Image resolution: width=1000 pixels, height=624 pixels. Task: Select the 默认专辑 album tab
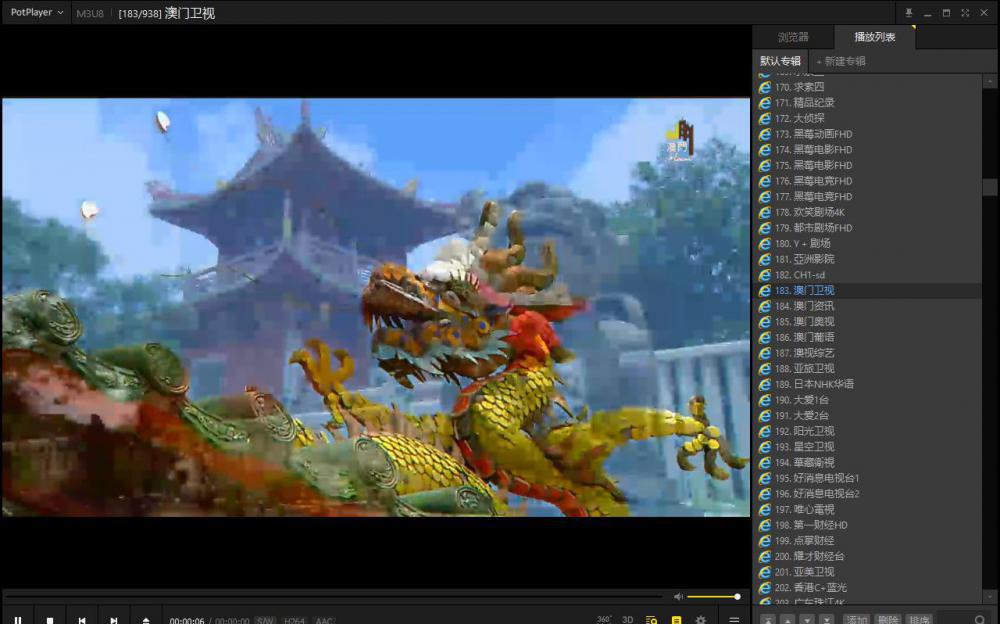[780, 61]
